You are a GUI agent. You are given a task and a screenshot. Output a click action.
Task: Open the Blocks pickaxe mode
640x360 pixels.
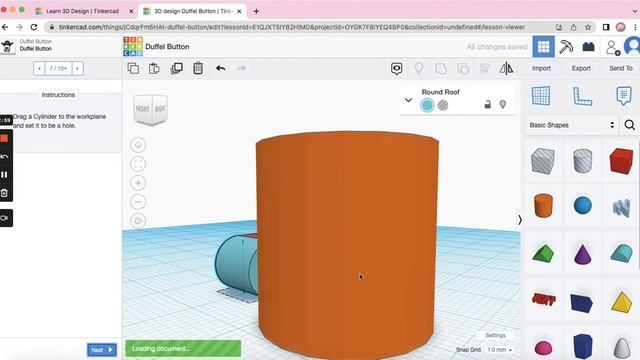coord(566,47)
